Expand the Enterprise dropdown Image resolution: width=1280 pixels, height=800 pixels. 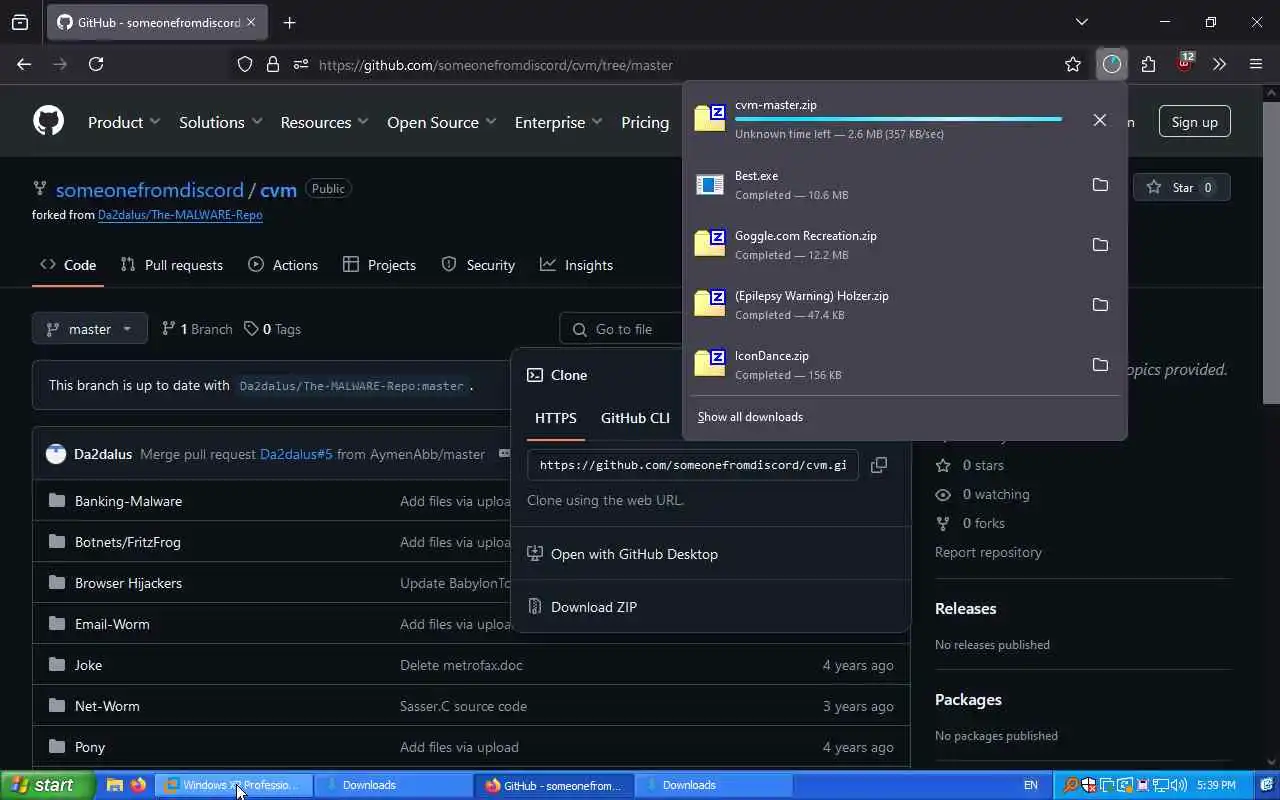point(558,122)
